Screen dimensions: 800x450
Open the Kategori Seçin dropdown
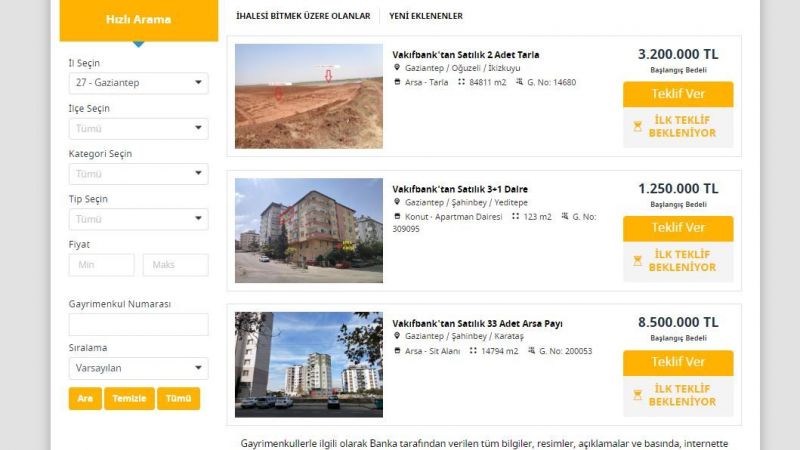[x=138, y=174]
